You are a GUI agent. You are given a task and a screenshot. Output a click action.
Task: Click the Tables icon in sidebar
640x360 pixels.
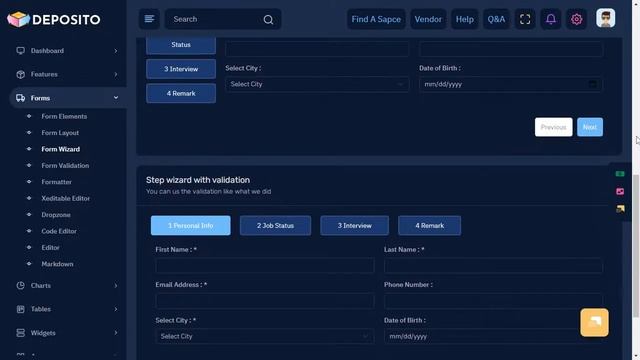[20, 309]
